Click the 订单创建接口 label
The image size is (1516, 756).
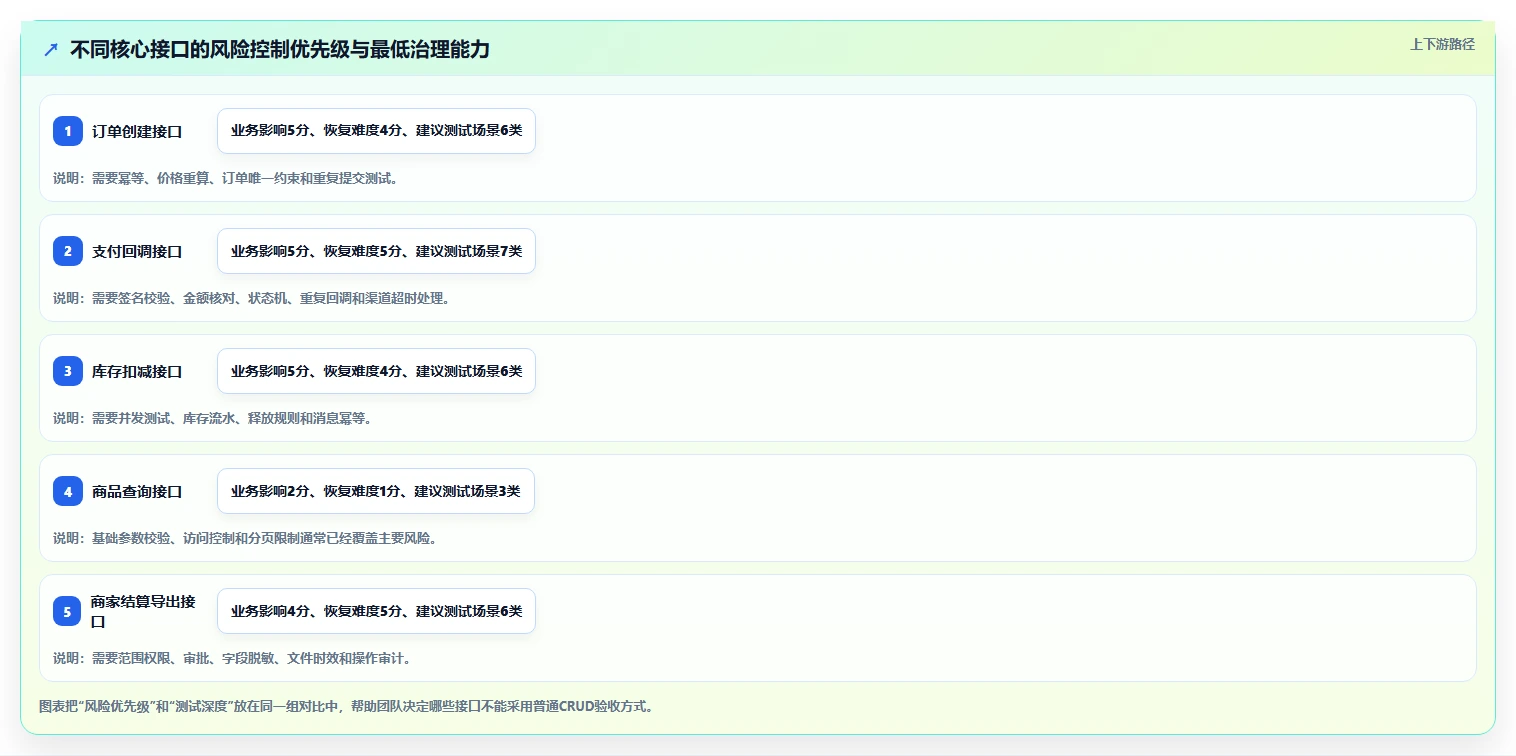click(137, 131)
